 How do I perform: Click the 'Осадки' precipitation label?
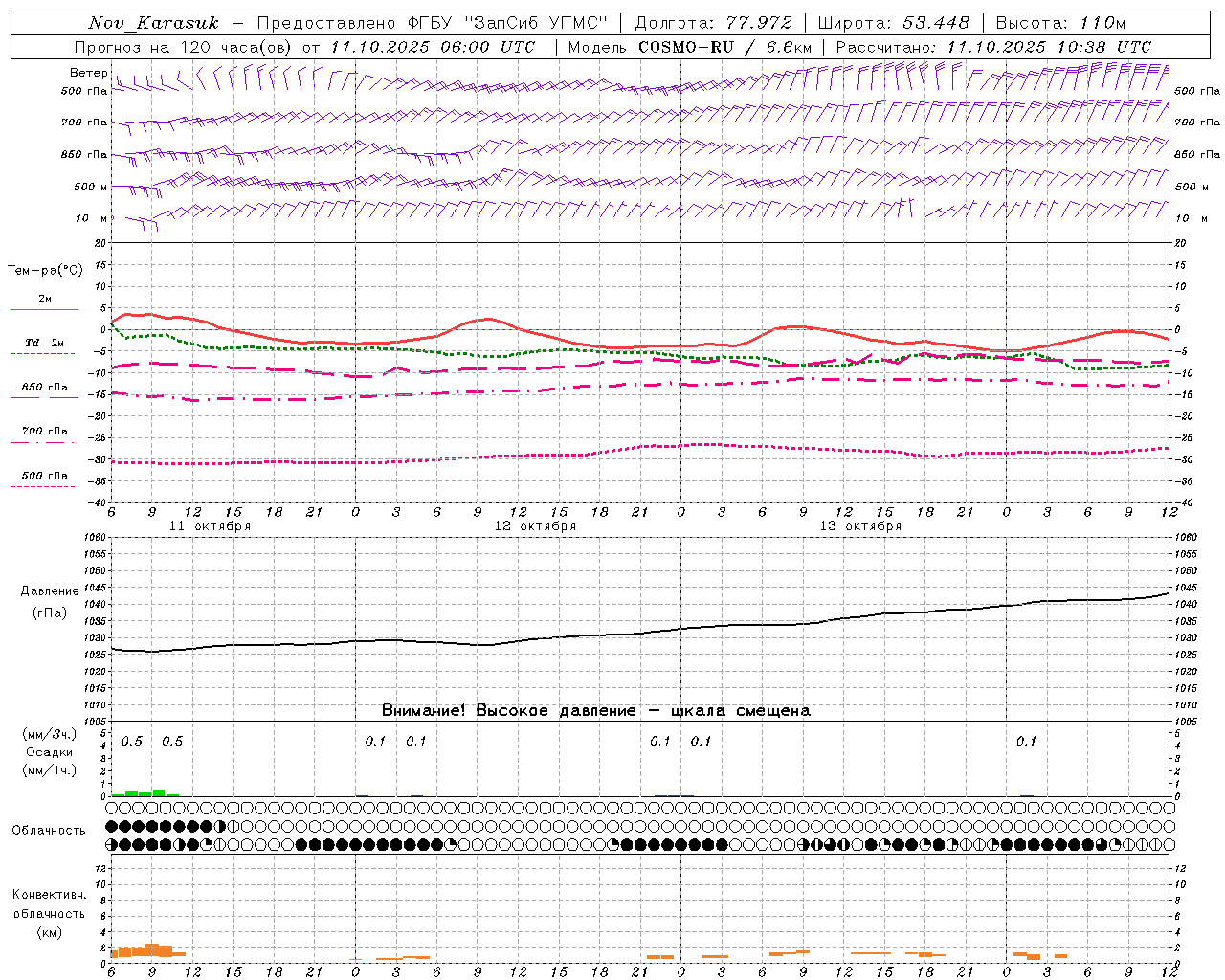coord(50,752)
